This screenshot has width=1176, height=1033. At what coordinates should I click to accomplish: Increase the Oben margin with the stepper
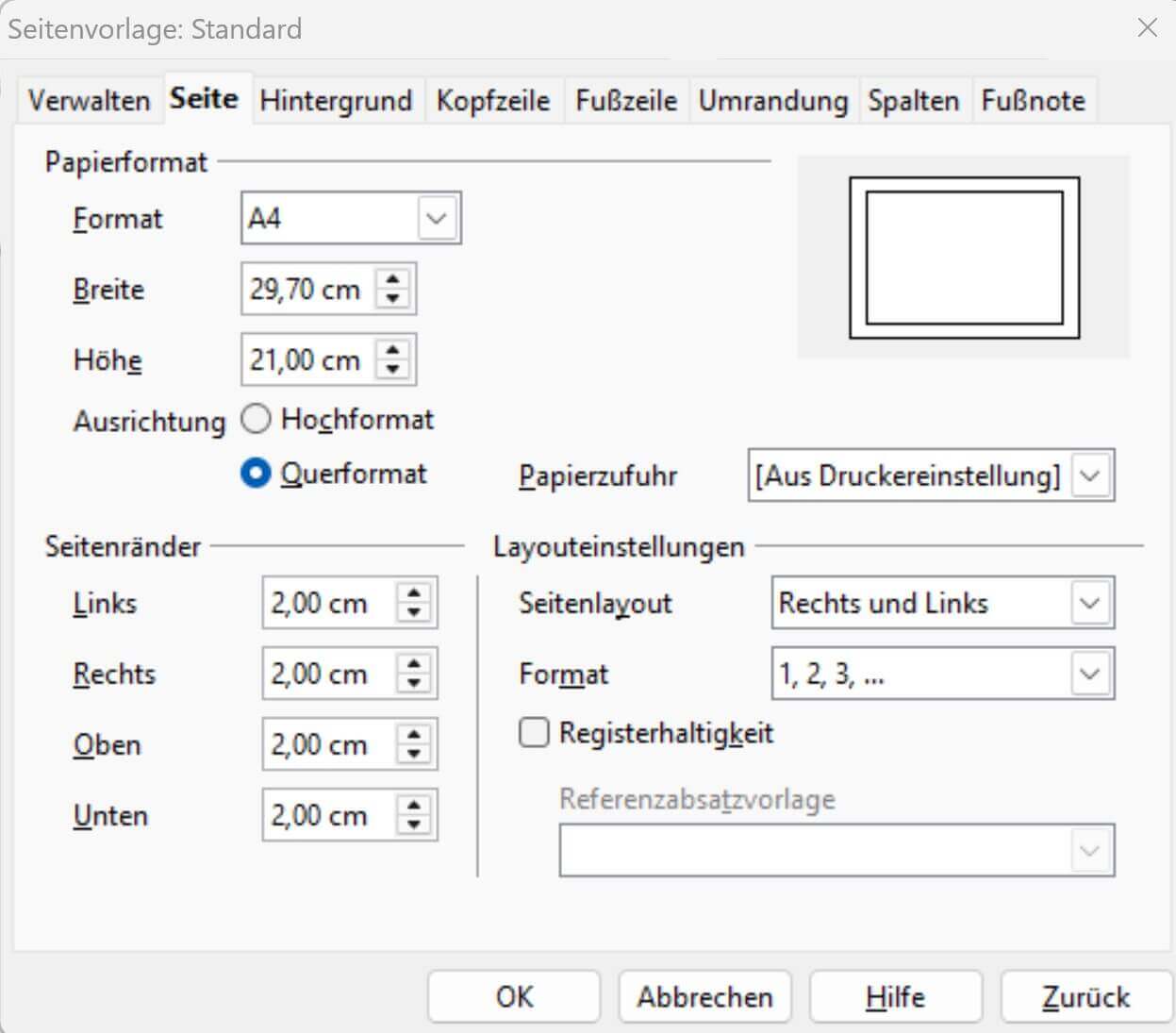click(415, 735)
